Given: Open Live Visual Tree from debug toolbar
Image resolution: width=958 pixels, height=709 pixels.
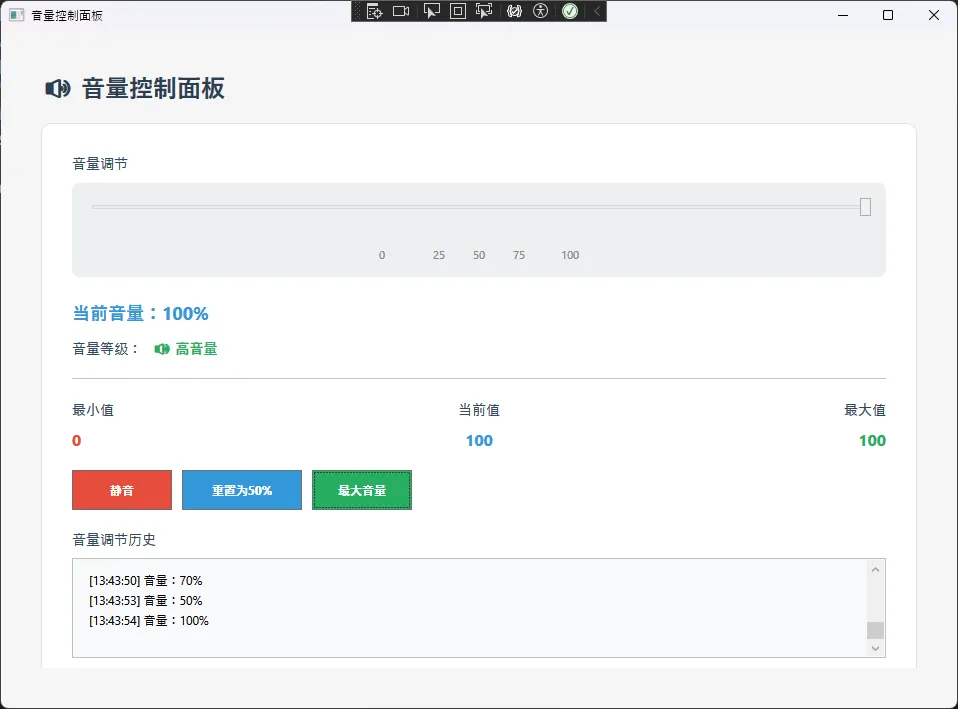Looking at the screenshot, I should [x=374, y=11].
